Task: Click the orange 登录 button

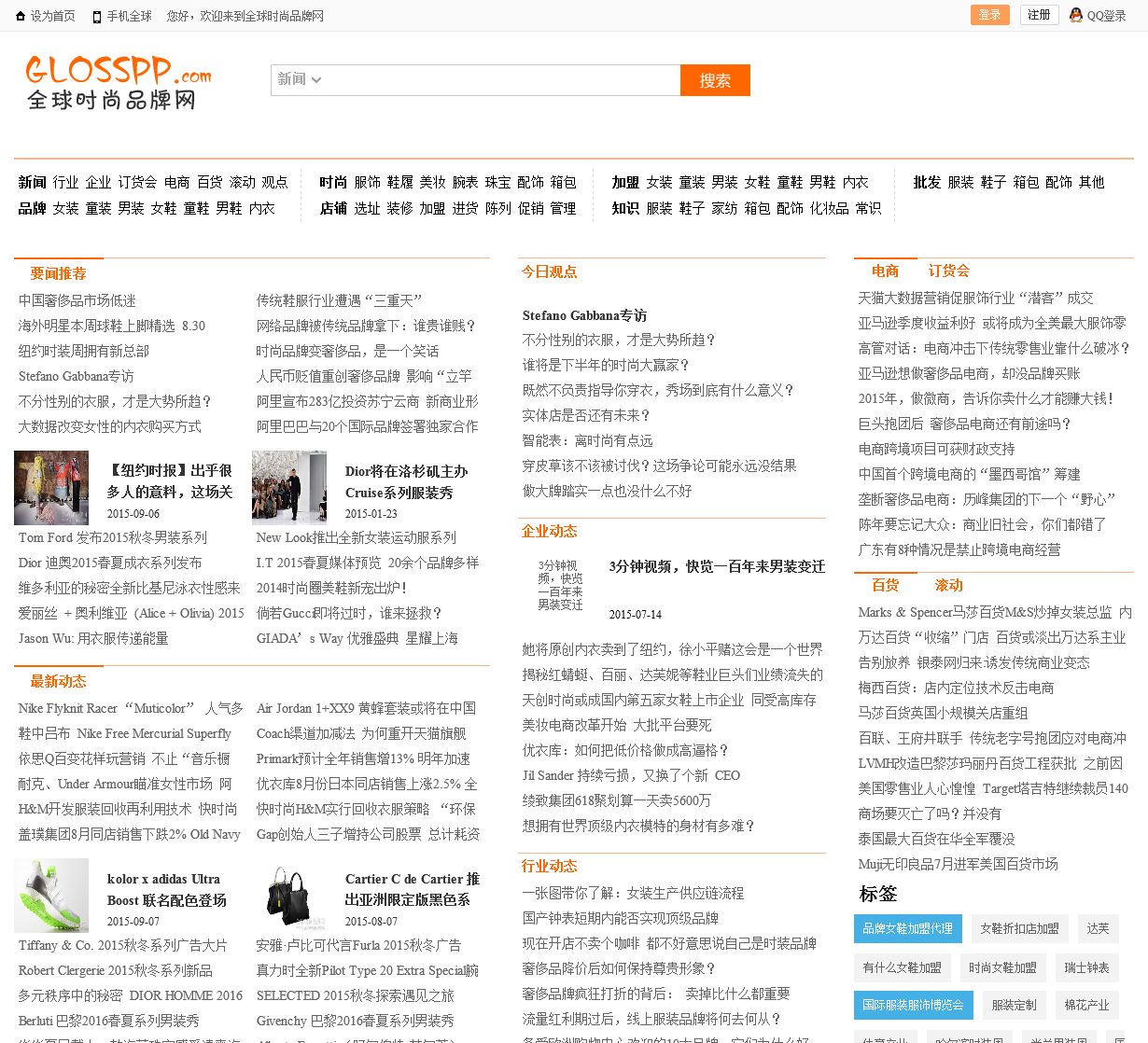Action: coord(990,15)
